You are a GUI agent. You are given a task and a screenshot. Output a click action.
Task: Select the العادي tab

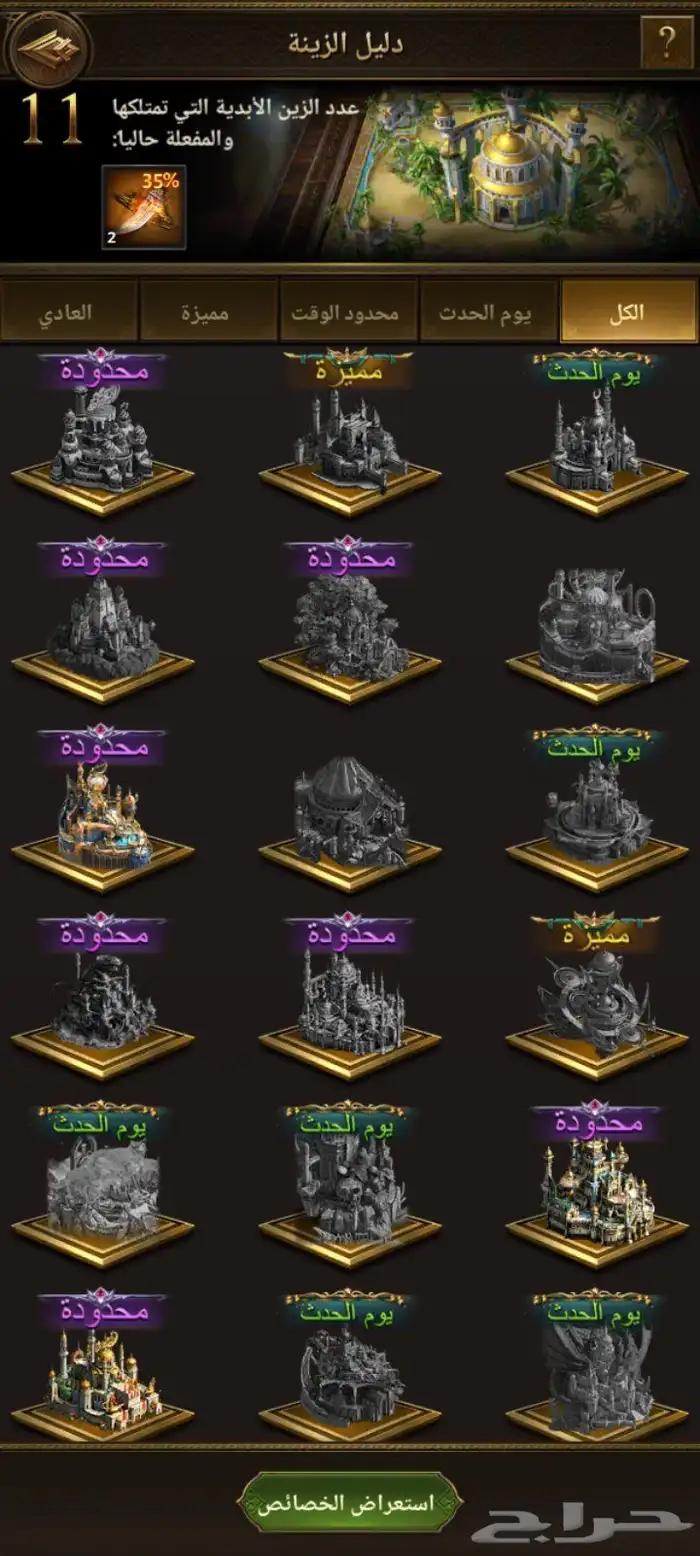click(x=69, y=311)
